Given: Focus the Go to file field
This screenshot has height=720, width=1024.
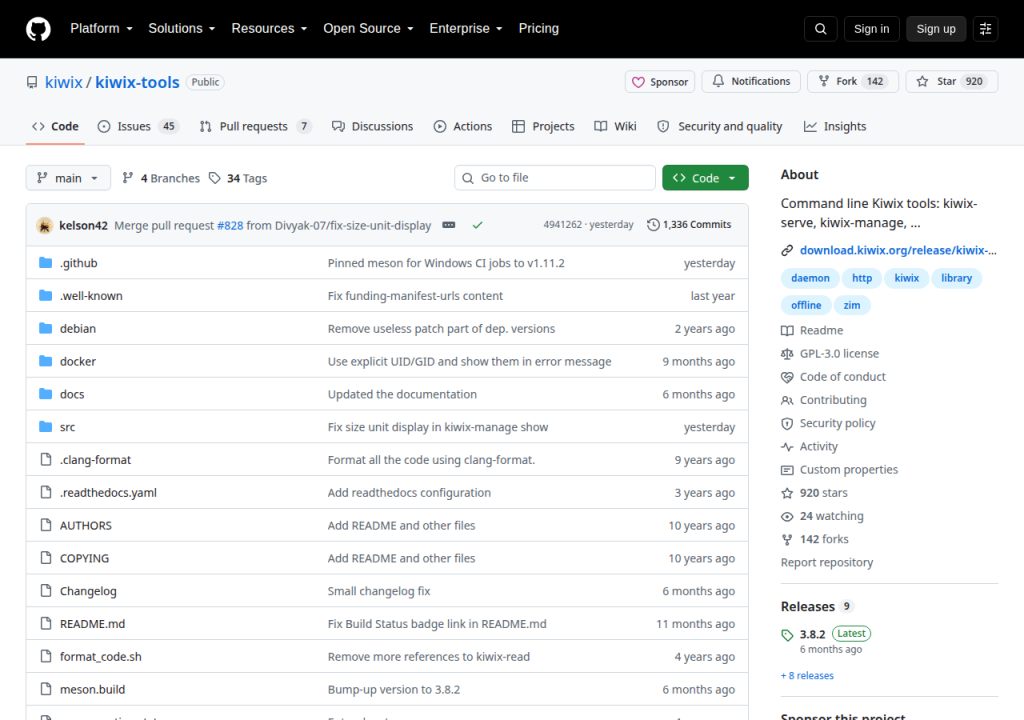Looking at the screenshot, I should (554, 178).
